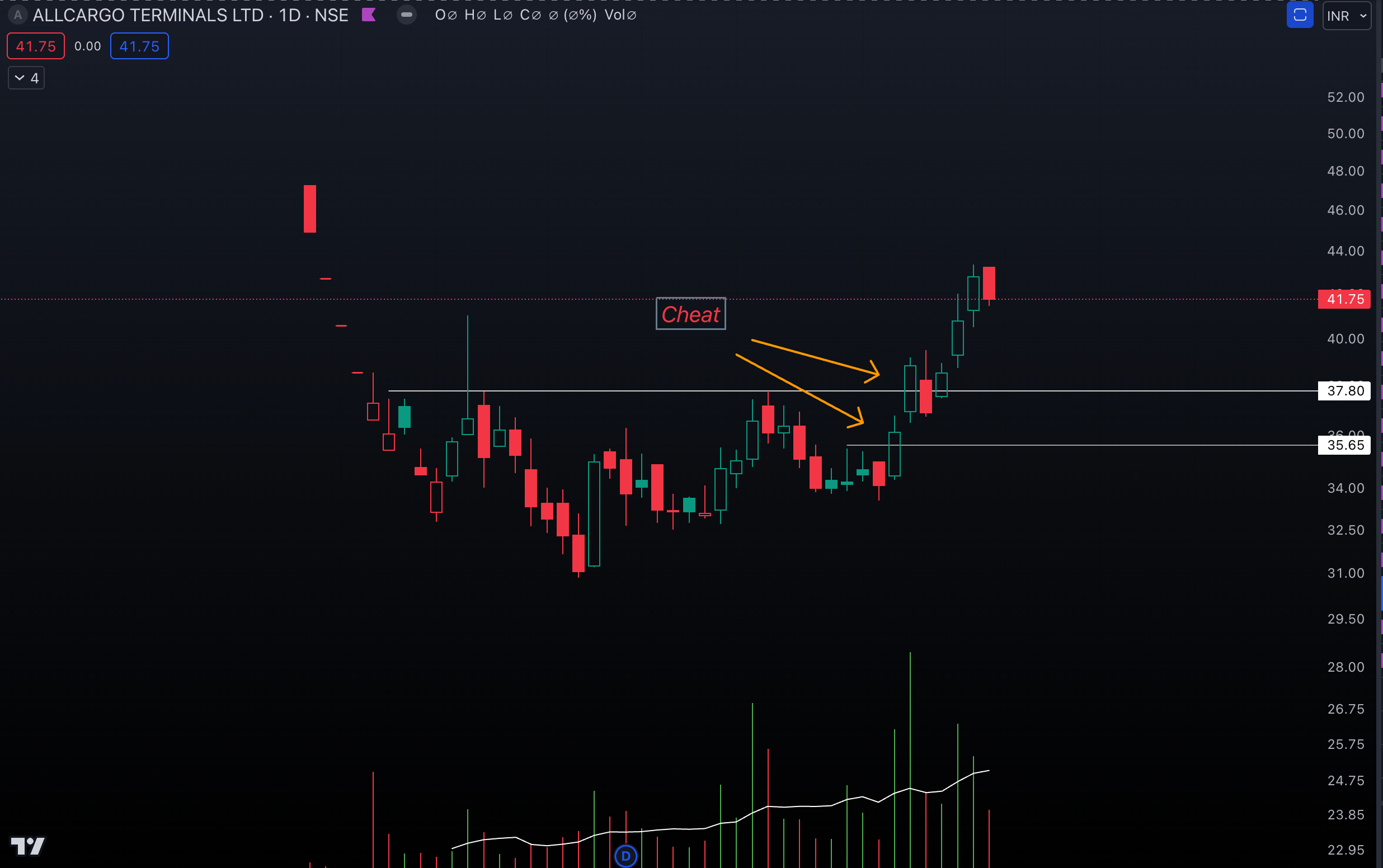Image resolution: width=1383 pixels, height=868 pixels.
Task: Click the ALLCARGO symbol logo avatar
Action: (x=18, y=16)
